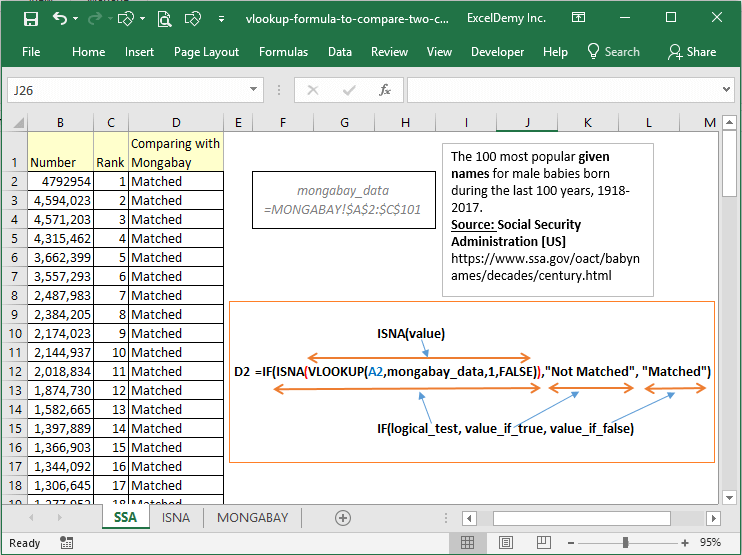The height and width of the screenshot is (555, 742).
Task: Click the macro recording status bar icon
Action: point(67,543)
